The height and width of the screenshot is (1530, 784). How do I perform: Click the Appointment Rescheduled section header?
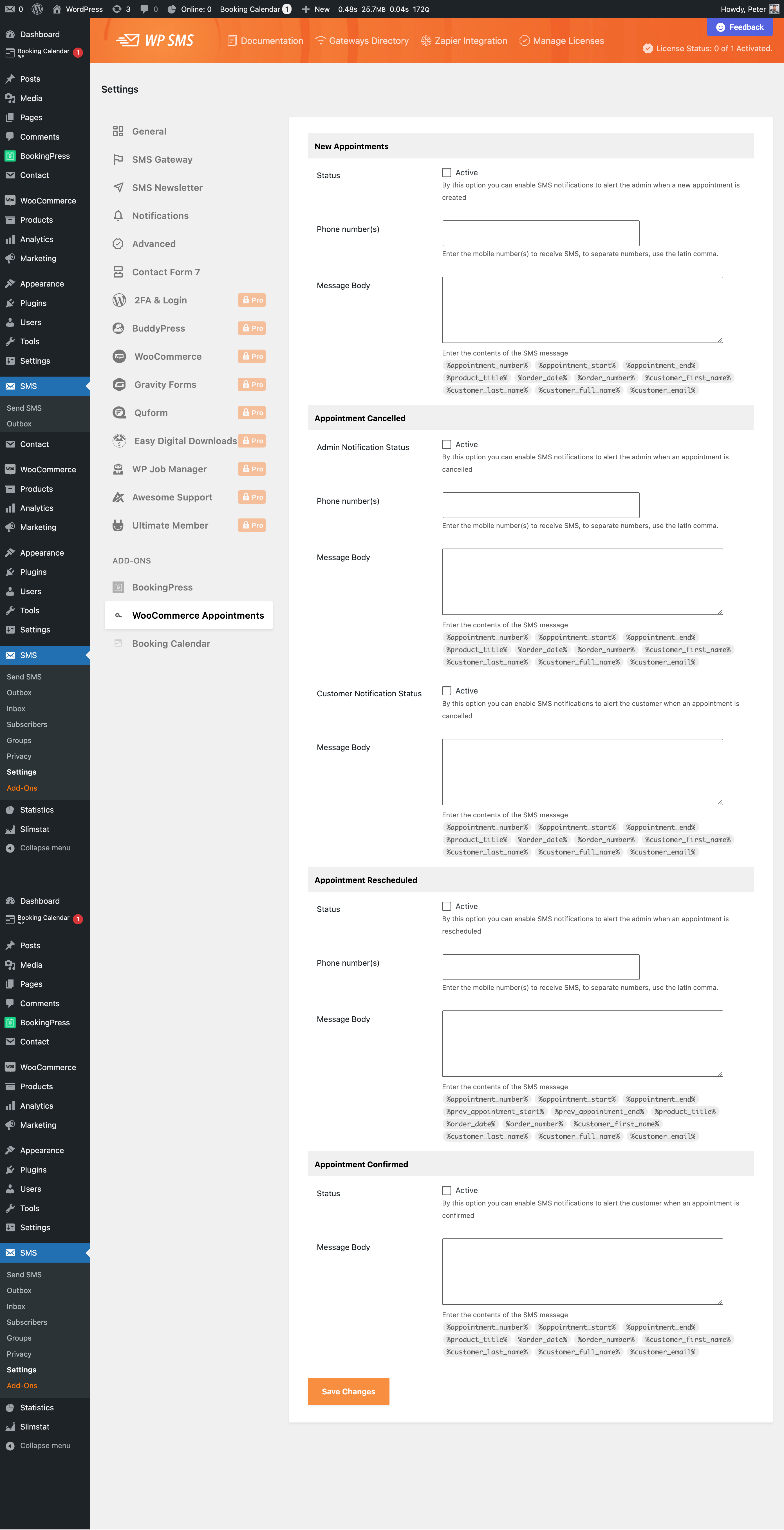point(531,880)
